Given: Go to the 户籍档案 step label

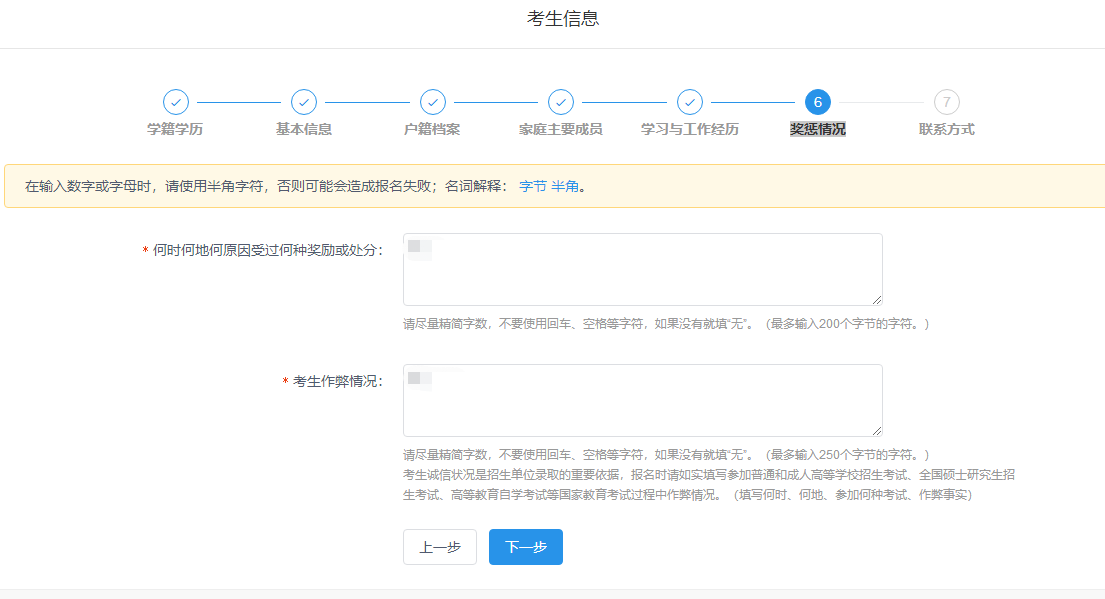Looking at the screenshot, I should (433, 129).
